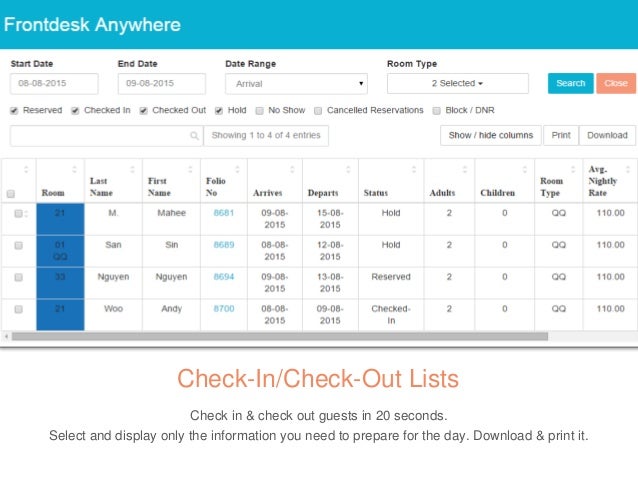Sort by Arrives column arrows

click(292, 169)
